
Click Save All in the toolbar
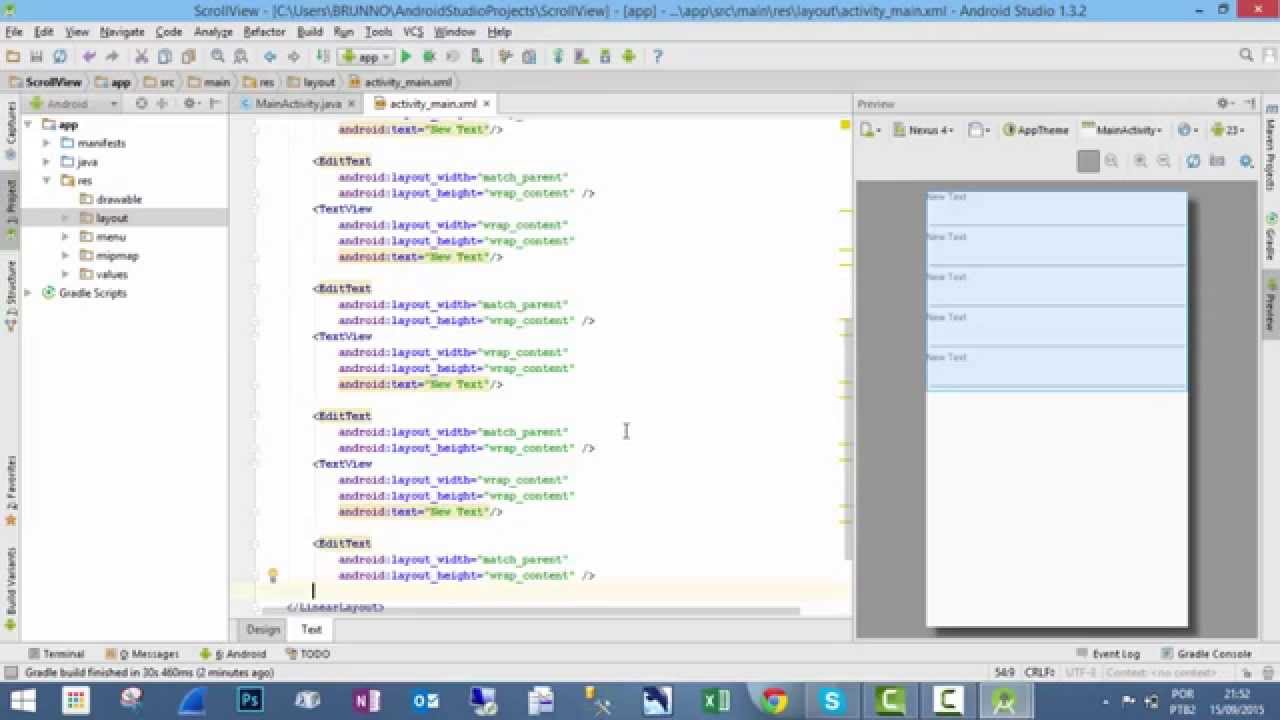click(37, 57)
